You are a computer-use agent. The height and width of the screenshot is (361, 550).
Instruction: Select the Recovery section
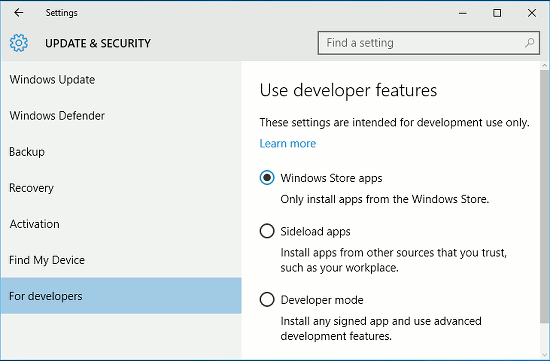pos(121,188)
